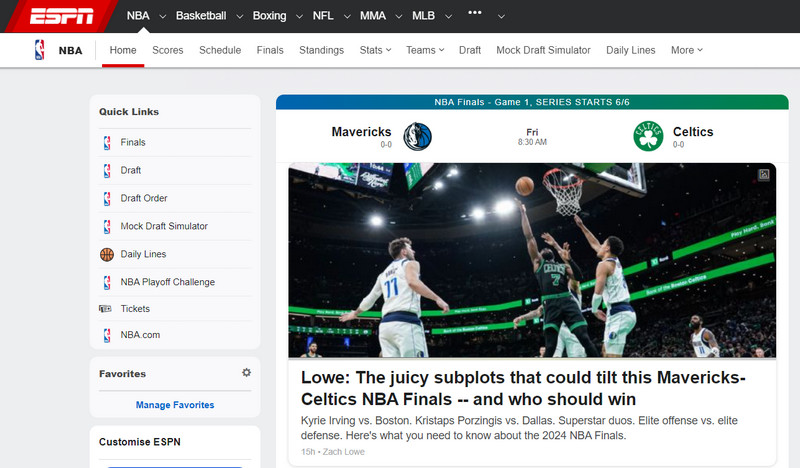The width and height of the screenshot is (800, 468).
Task: Select the Home tab
Action: tap(123, 50)
